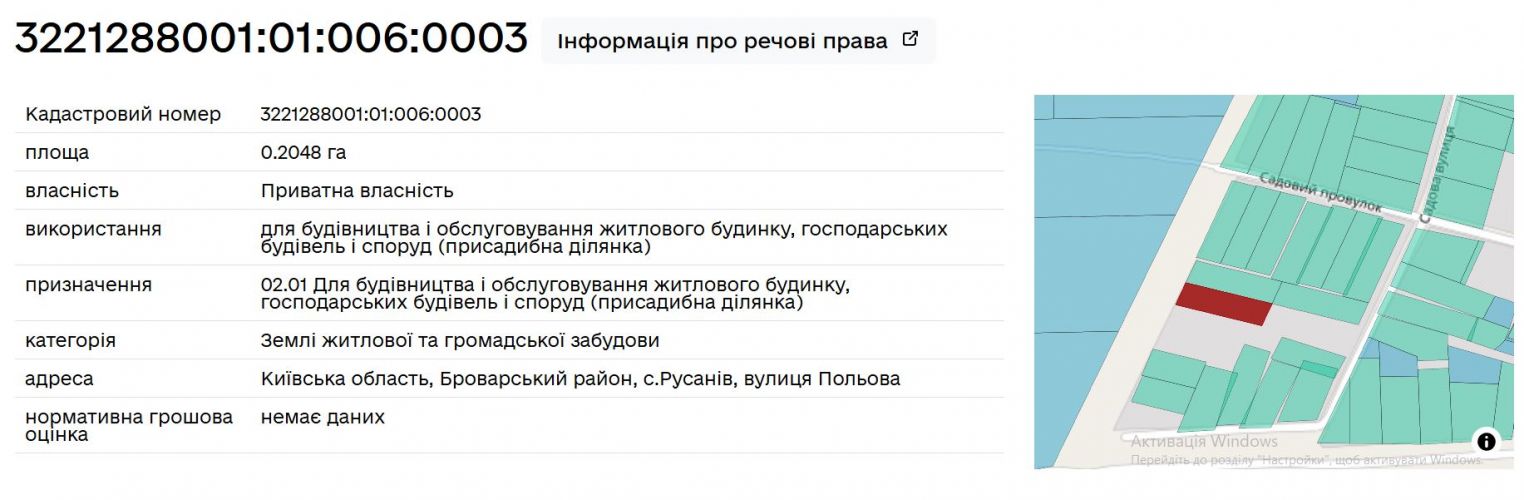Click the Землі житлової та громадської забудови value
The height and width of the screenshot is (500, 1524).
point(460,341)
